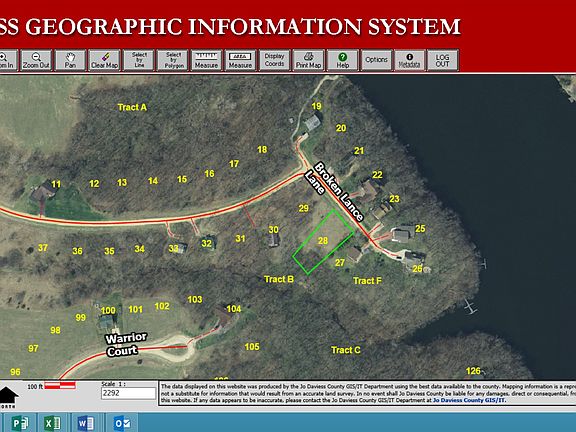
Task: Open Publisher from the taskbar
Action: pyautogui.click(x=19, y=424)
